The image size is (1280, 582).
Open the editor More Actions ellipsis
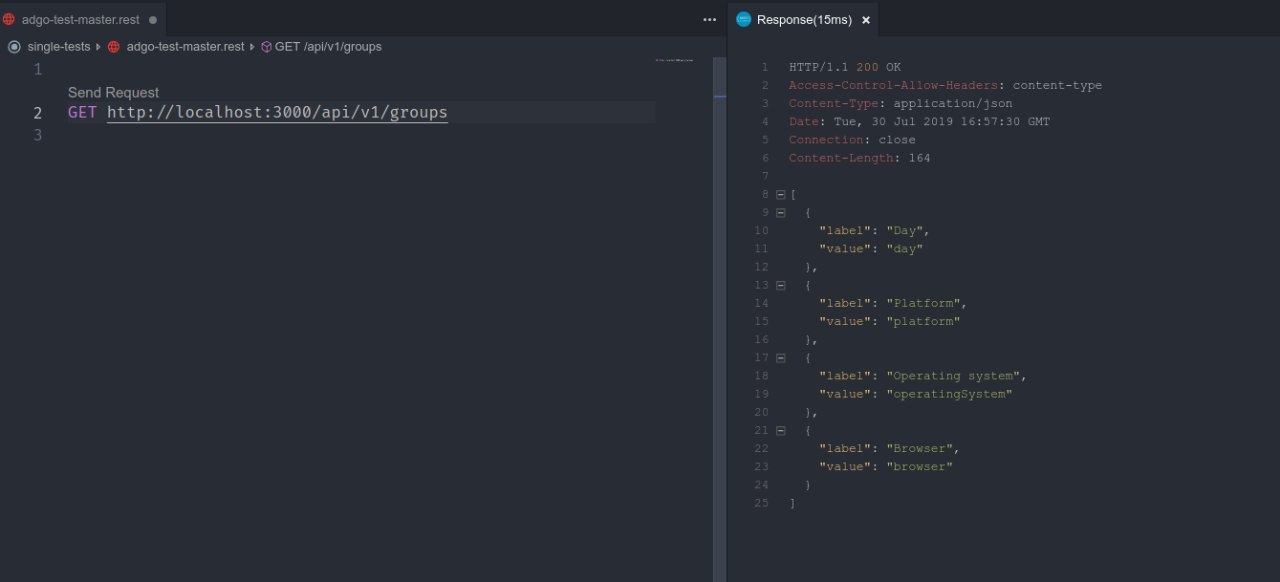pos(710,19)
